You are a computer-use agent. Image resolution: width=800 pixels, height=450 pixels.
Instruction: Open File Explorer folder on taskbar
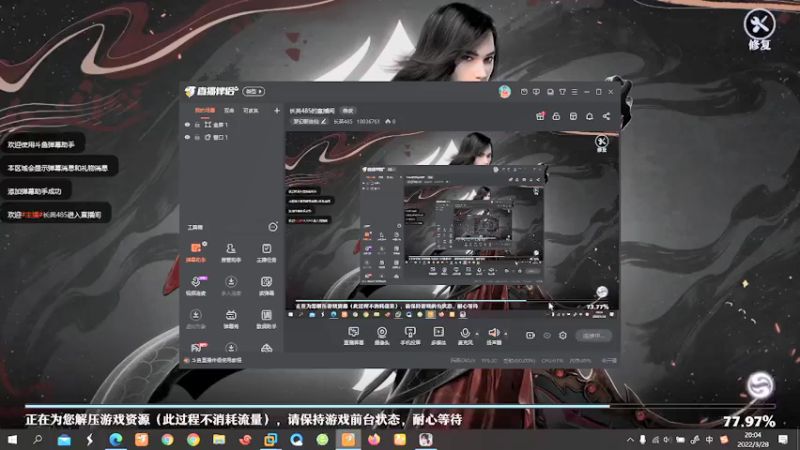coord(219,439)
